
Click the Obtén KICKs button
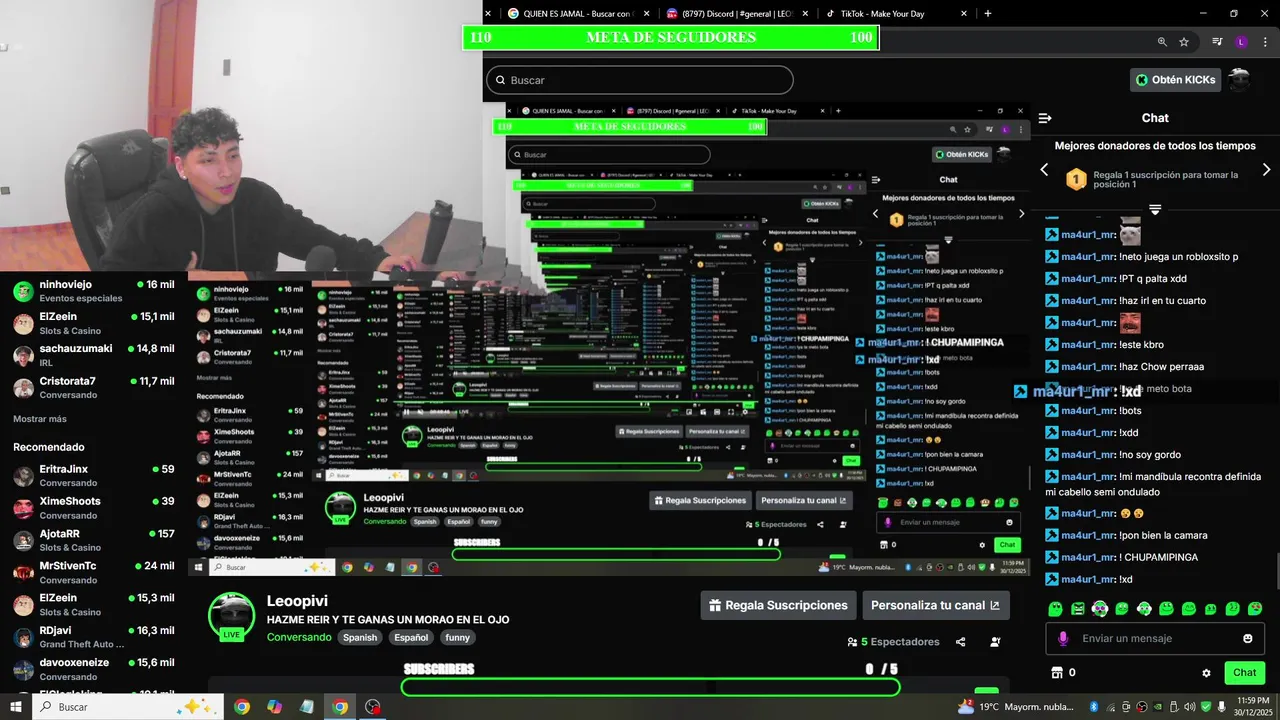click(x=1175, y=80)
